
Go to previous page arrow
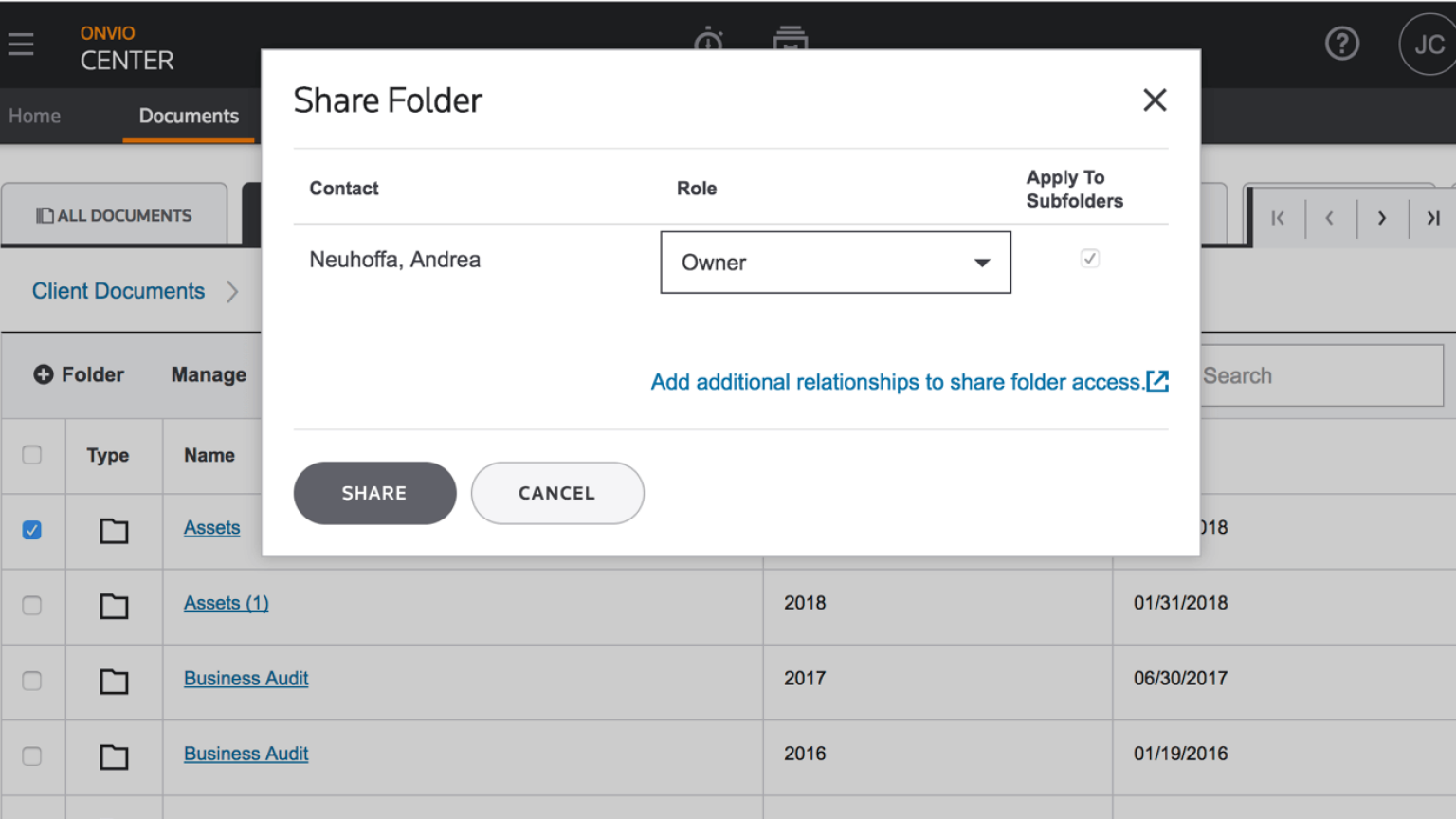pyautogui.click(x=1329, y=218)
